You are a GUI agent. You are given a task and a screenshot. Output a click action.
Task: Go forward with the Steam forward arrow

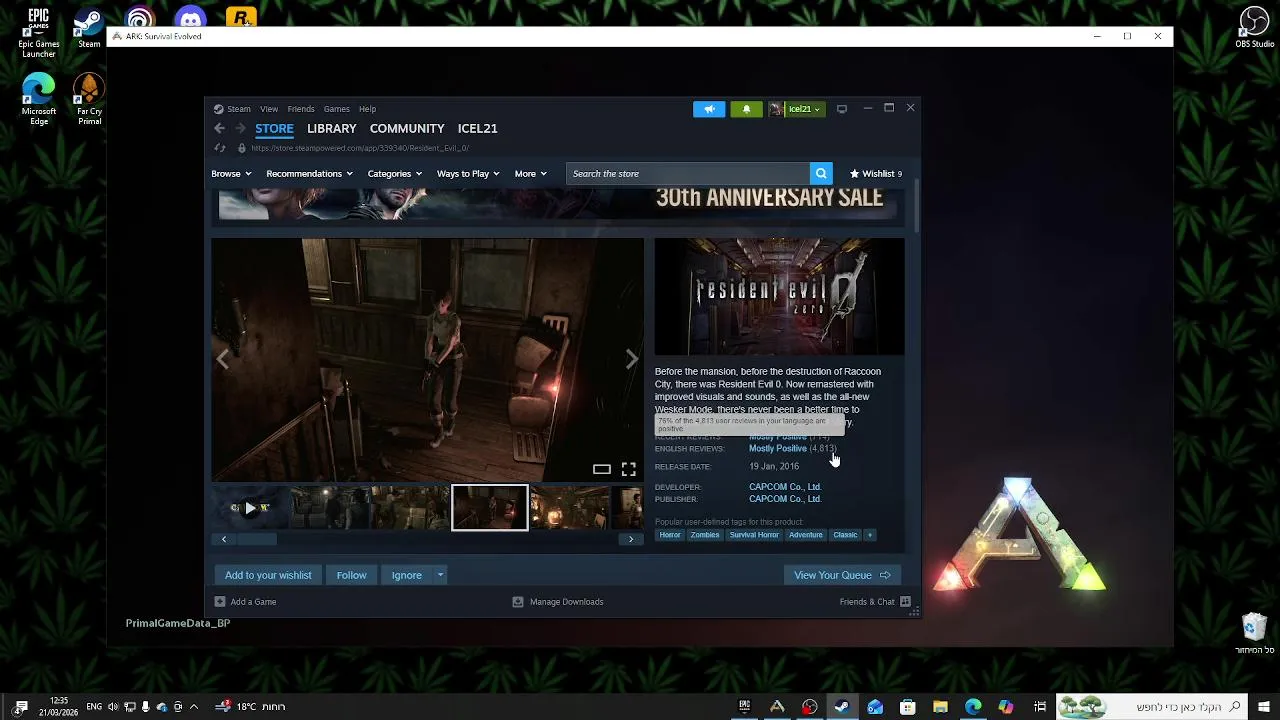[240, 128]
